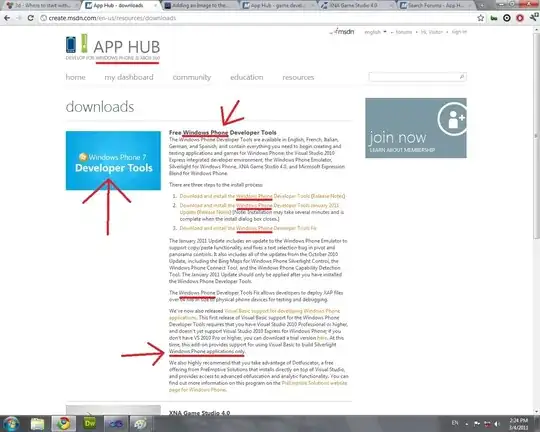Screen dimensions: 540x432
Task: Expand the 'english' language dropdown
Action: [x=375, y=32]
